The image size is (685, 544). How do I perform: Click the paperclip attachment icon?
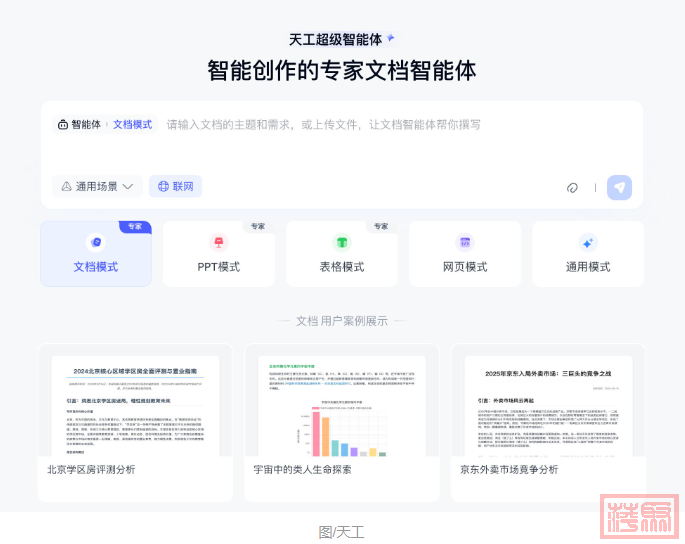(x=573, y=187)
